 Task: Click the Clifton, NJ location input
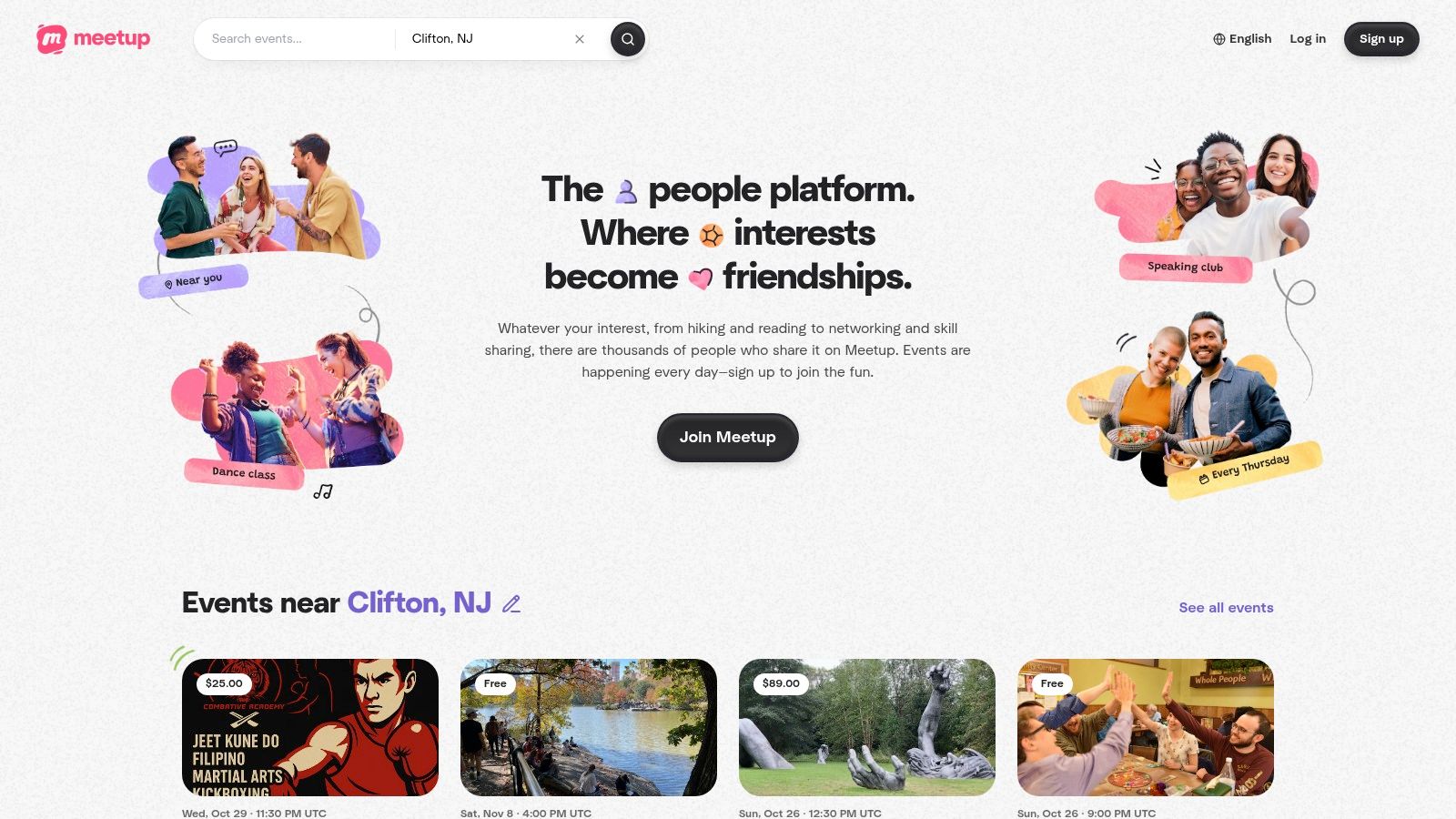click(x=487, y=39)
